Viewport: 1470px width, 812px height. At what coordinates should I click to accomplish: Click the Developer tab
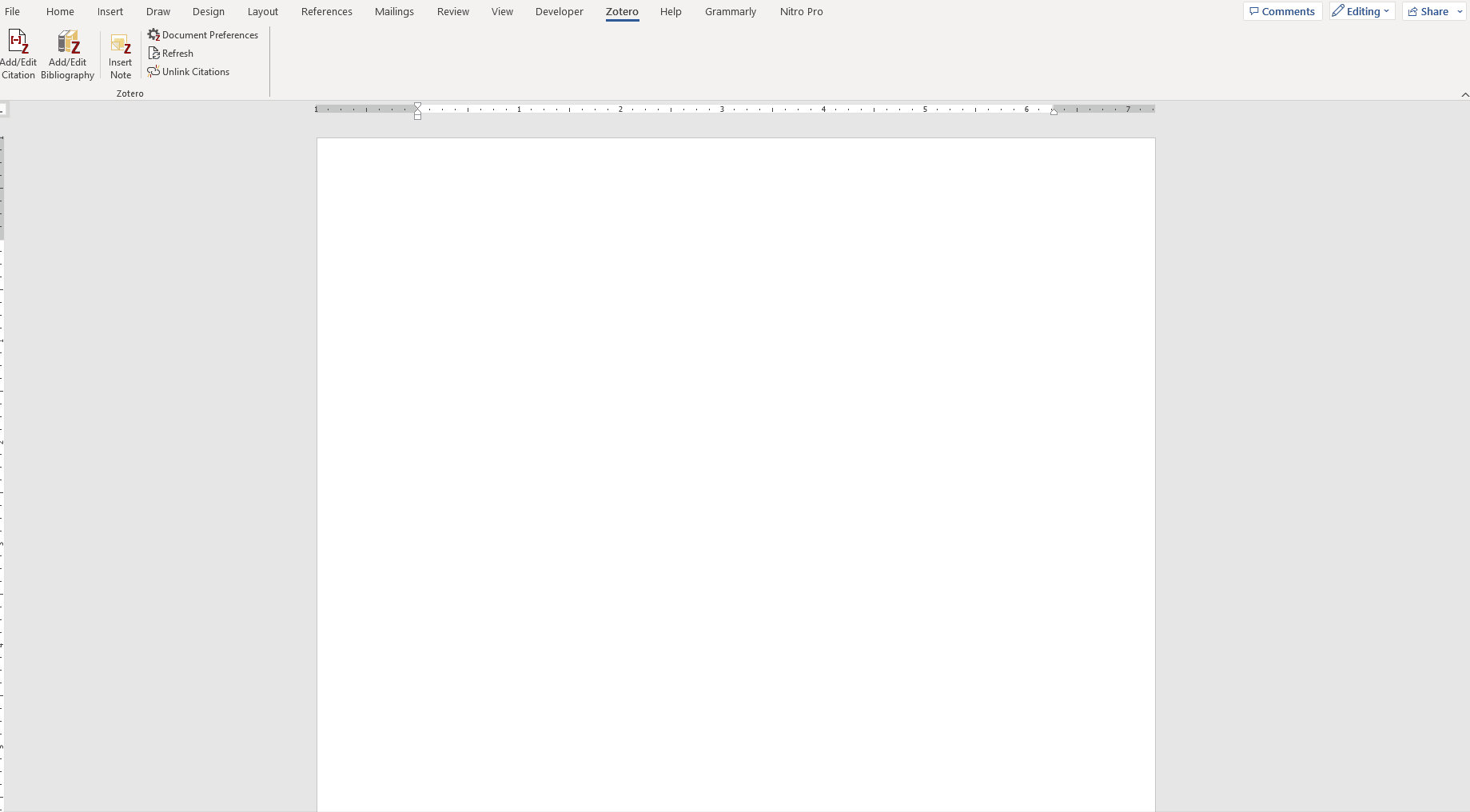pos(559,11)
